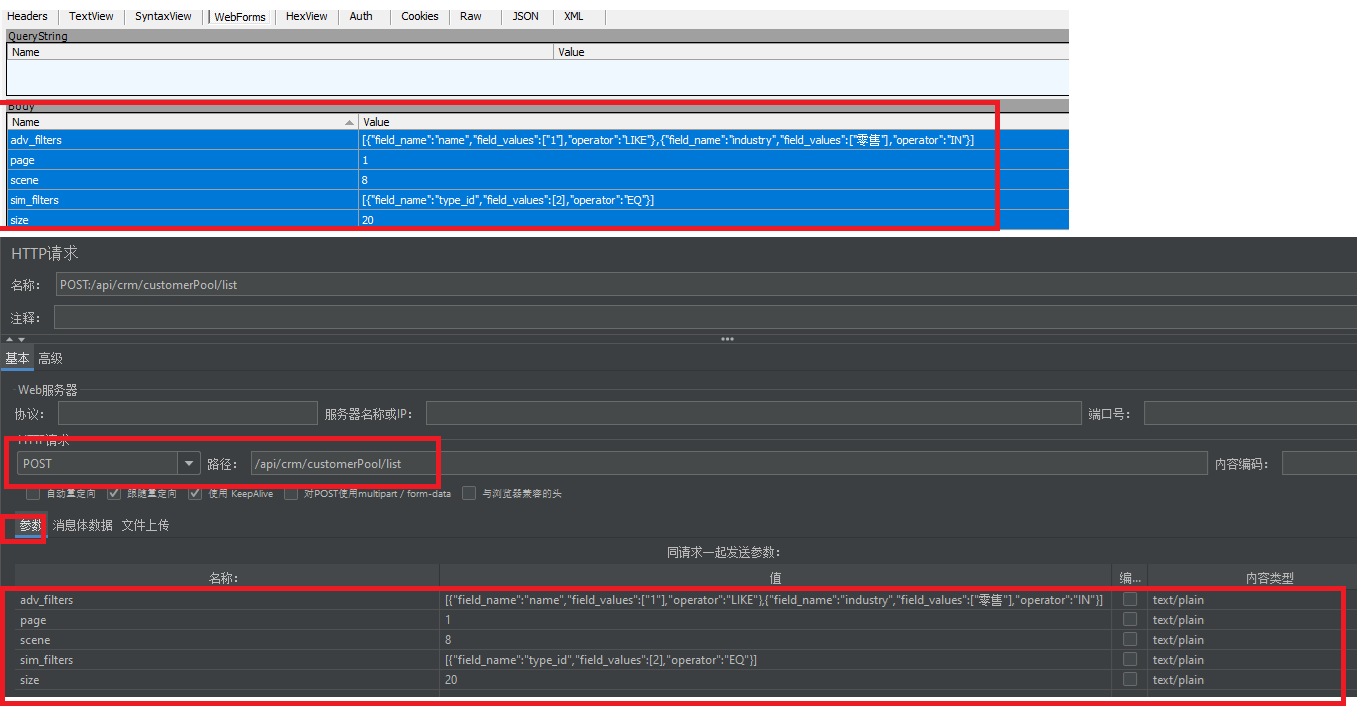This screenshot has height=707, width=1357.
Task: Check the 与浏览器兼容的头 option
Action: pyautogui.click(x=469, y=494)
